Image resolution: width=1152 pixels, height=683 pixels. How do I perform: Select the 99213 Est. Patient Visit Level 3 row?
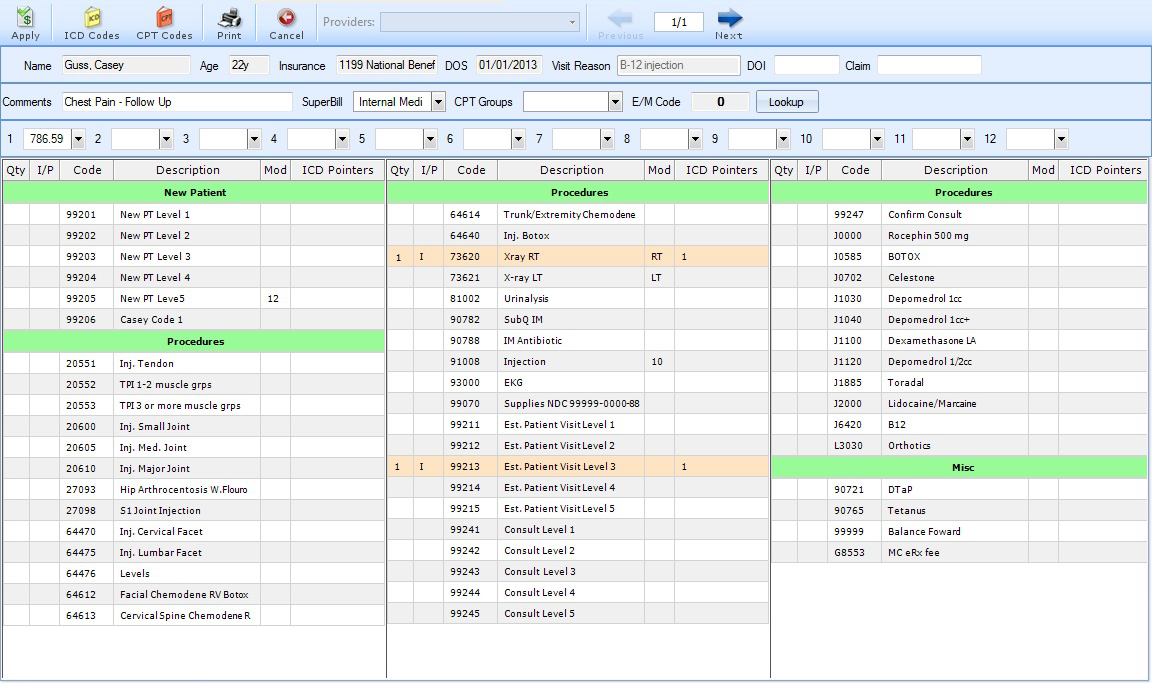pos(559,467)
